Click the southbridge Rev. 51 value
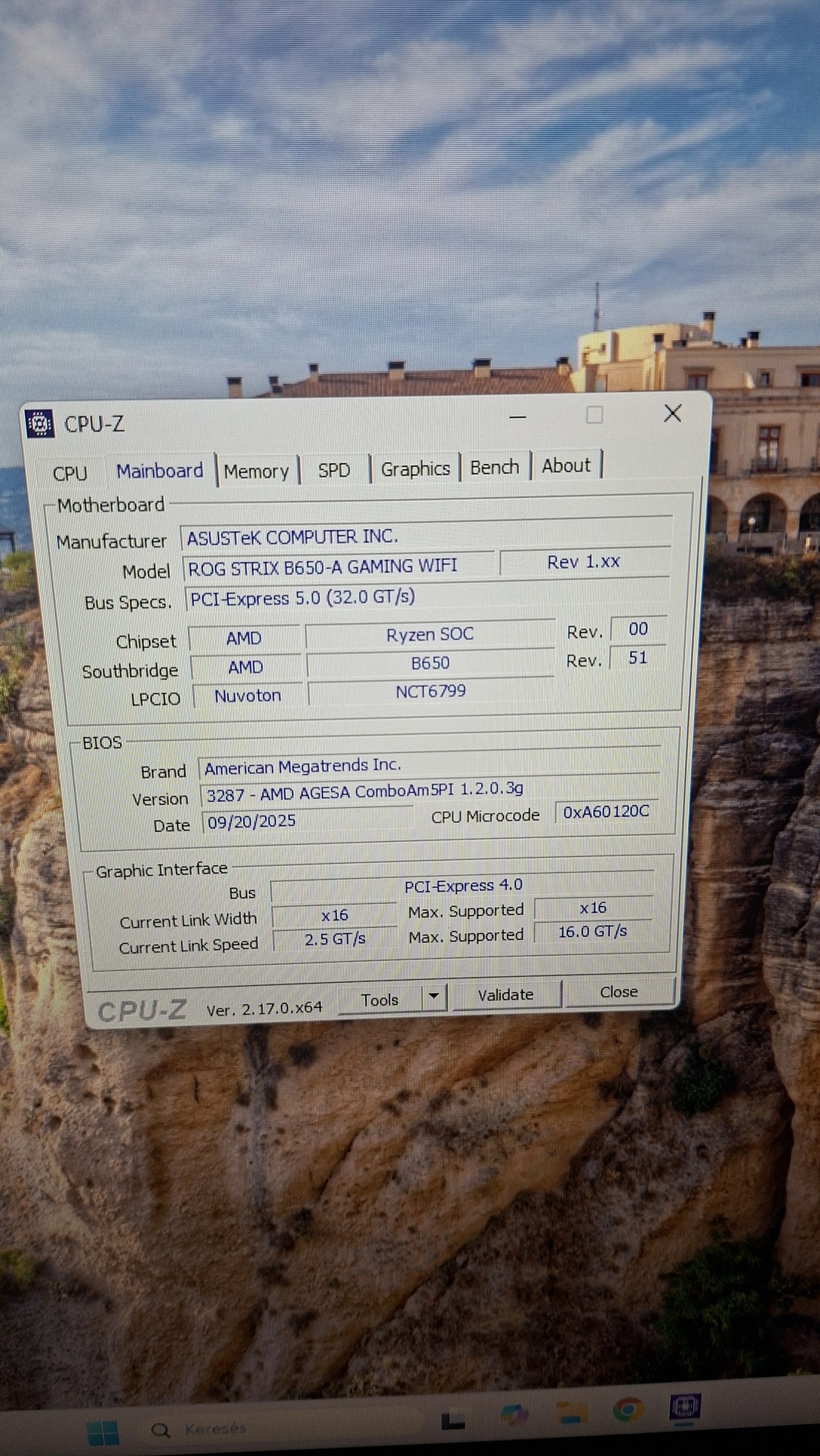Image resolution: width=820 pixels, height=1456 pixels. (638, 658)
